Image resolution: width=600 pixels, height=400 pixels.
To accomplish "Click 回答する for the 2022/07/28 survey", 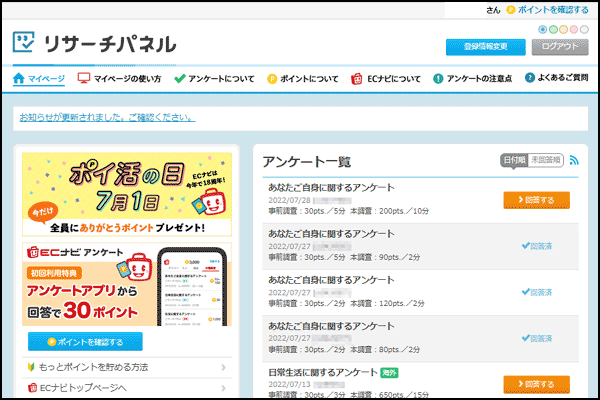I will [536, 200].
